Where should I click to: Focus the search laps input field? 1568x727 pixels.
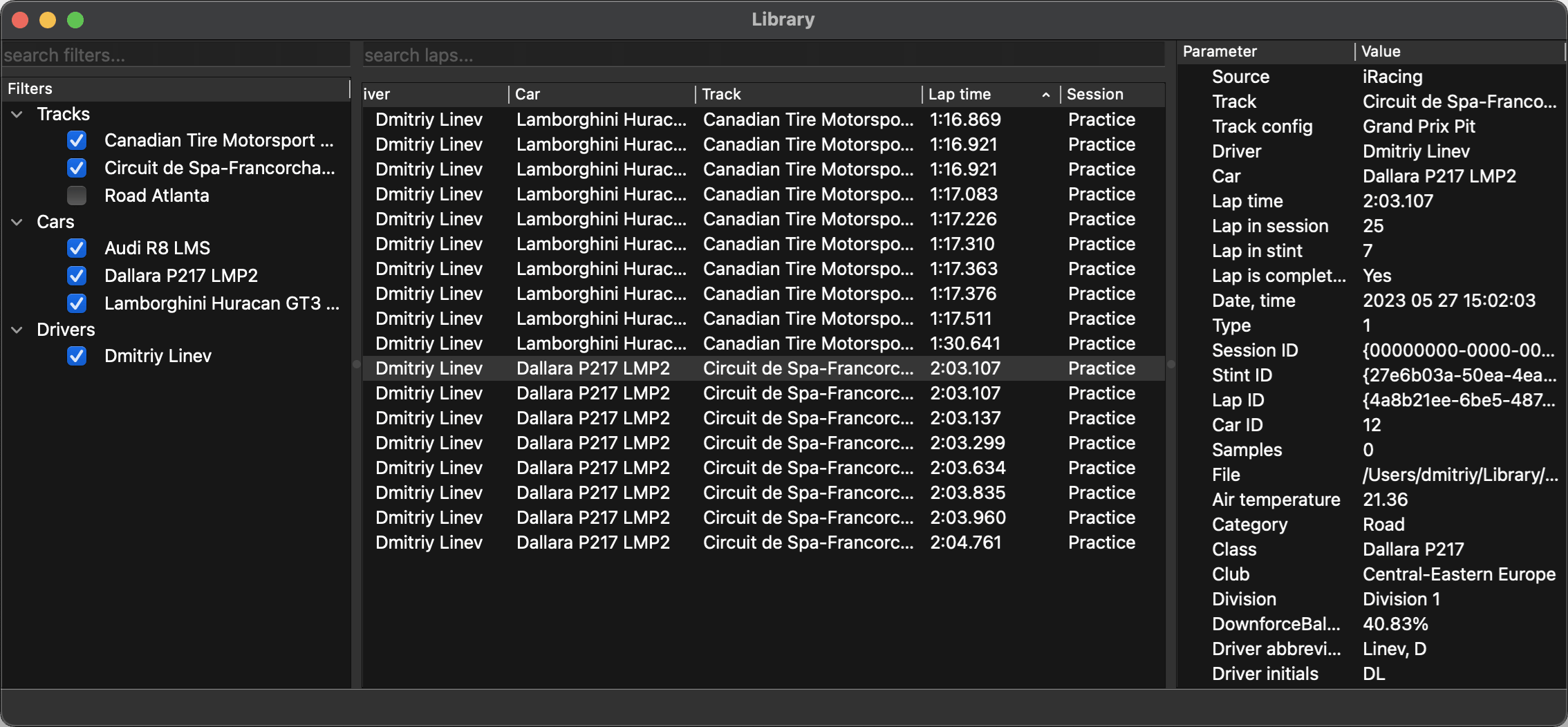click(762, 55)
